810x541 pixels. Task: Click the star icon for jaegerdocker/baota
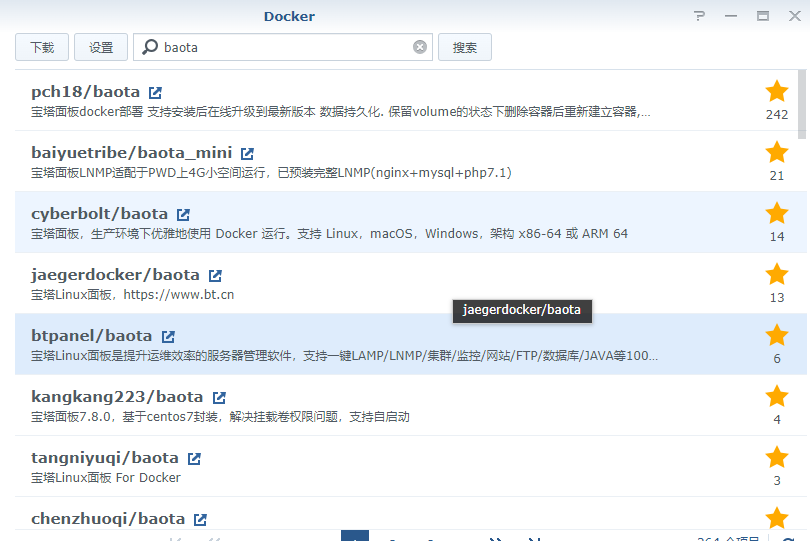click(x=776, y=274)
